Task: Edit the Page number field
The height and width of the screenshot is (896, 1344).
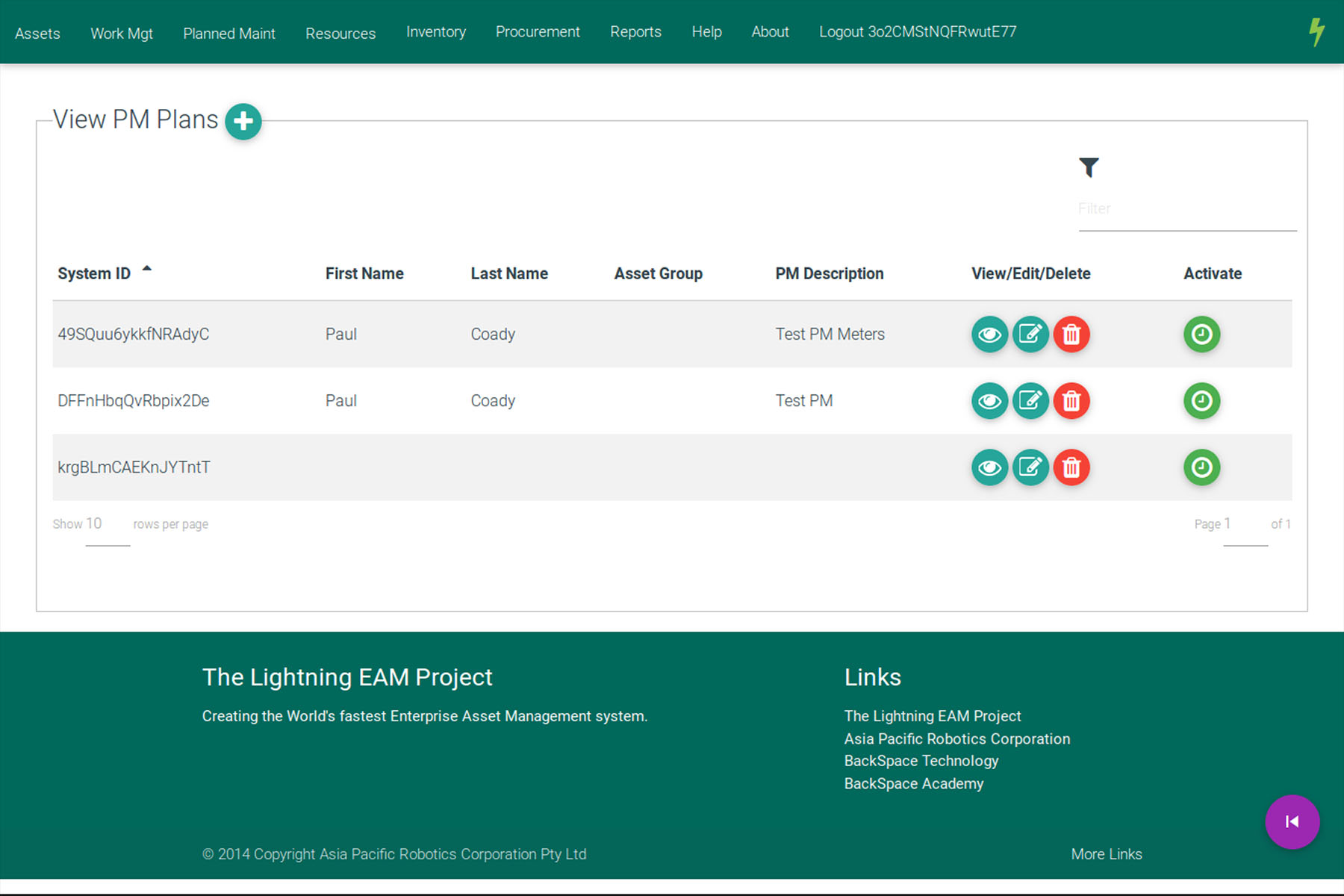Action: [1245, 525]
